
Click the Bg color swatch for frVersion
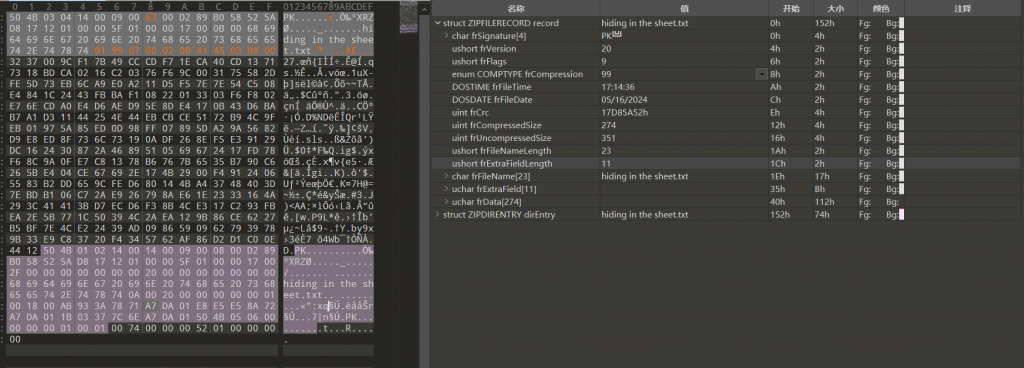(x=902, y=48)
